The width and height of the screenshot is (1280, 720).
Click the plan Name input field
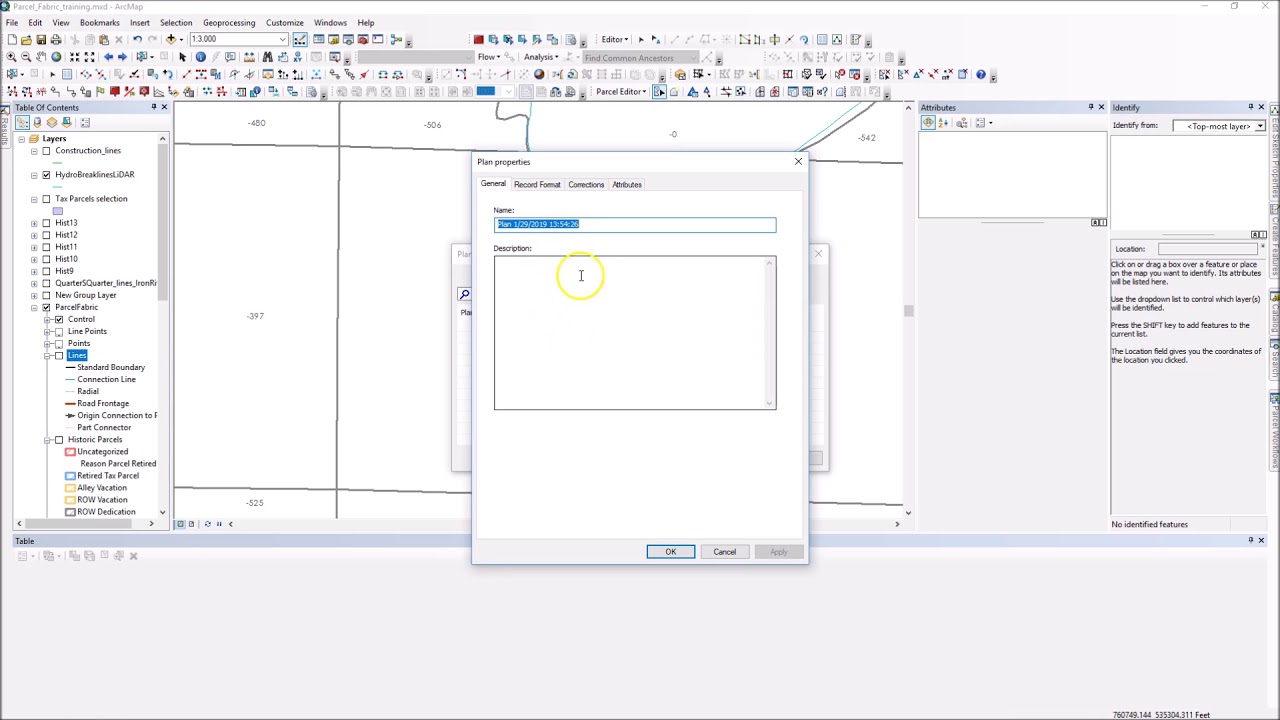(635, 224)
